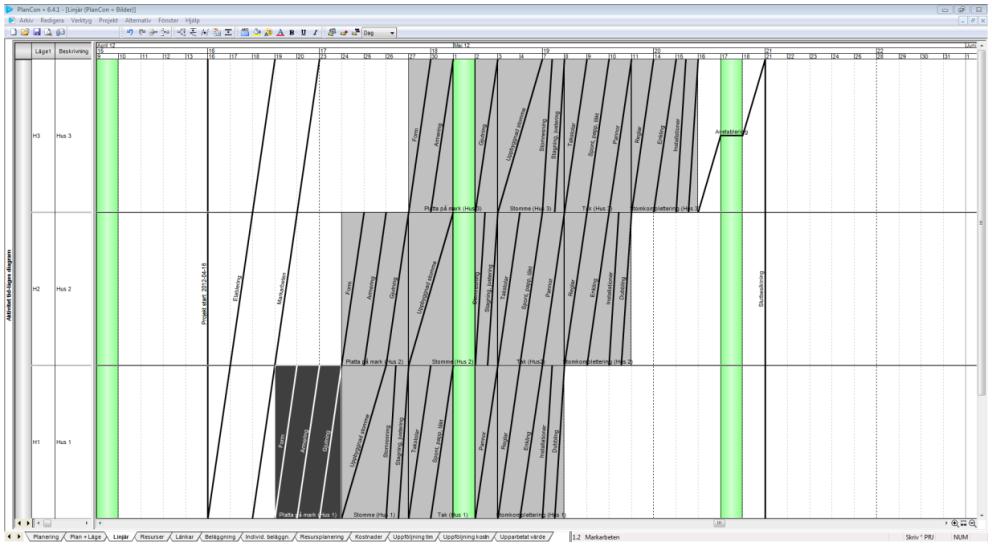
Task: Switch to the Upparbetat värde tab
Action: (x=522, y=537)
